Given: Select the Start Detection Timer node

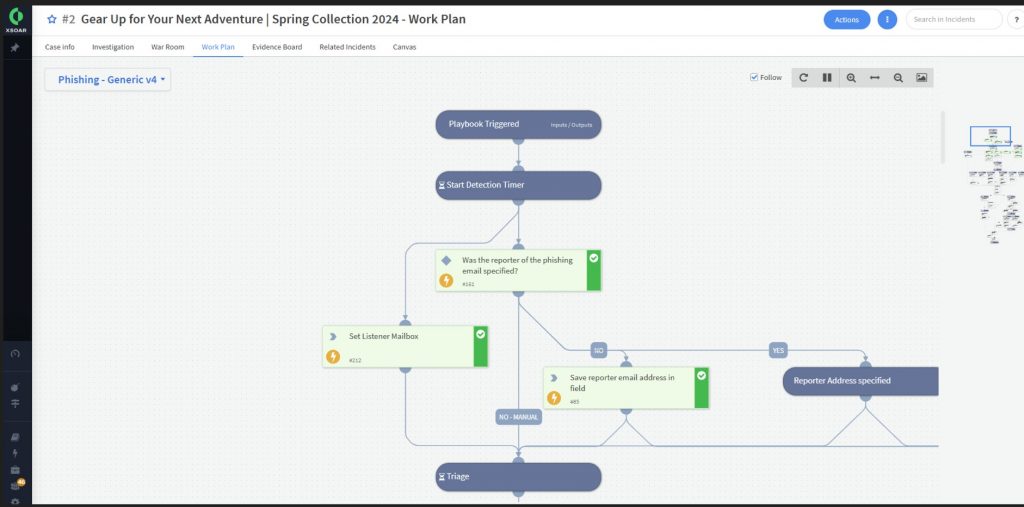Looking at the screenshot, I should [x=518, y=186].
